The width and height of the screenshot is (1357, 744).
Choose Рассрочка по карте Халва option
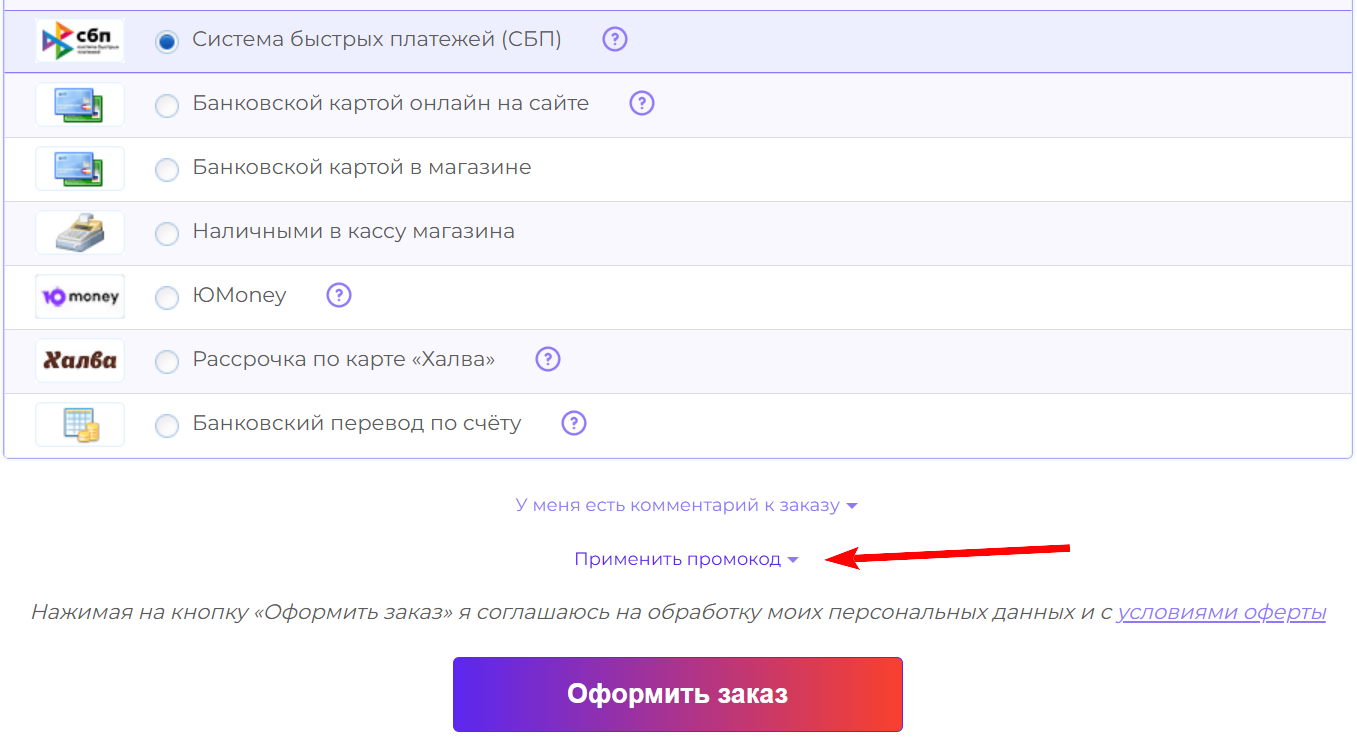coord(167,360)
